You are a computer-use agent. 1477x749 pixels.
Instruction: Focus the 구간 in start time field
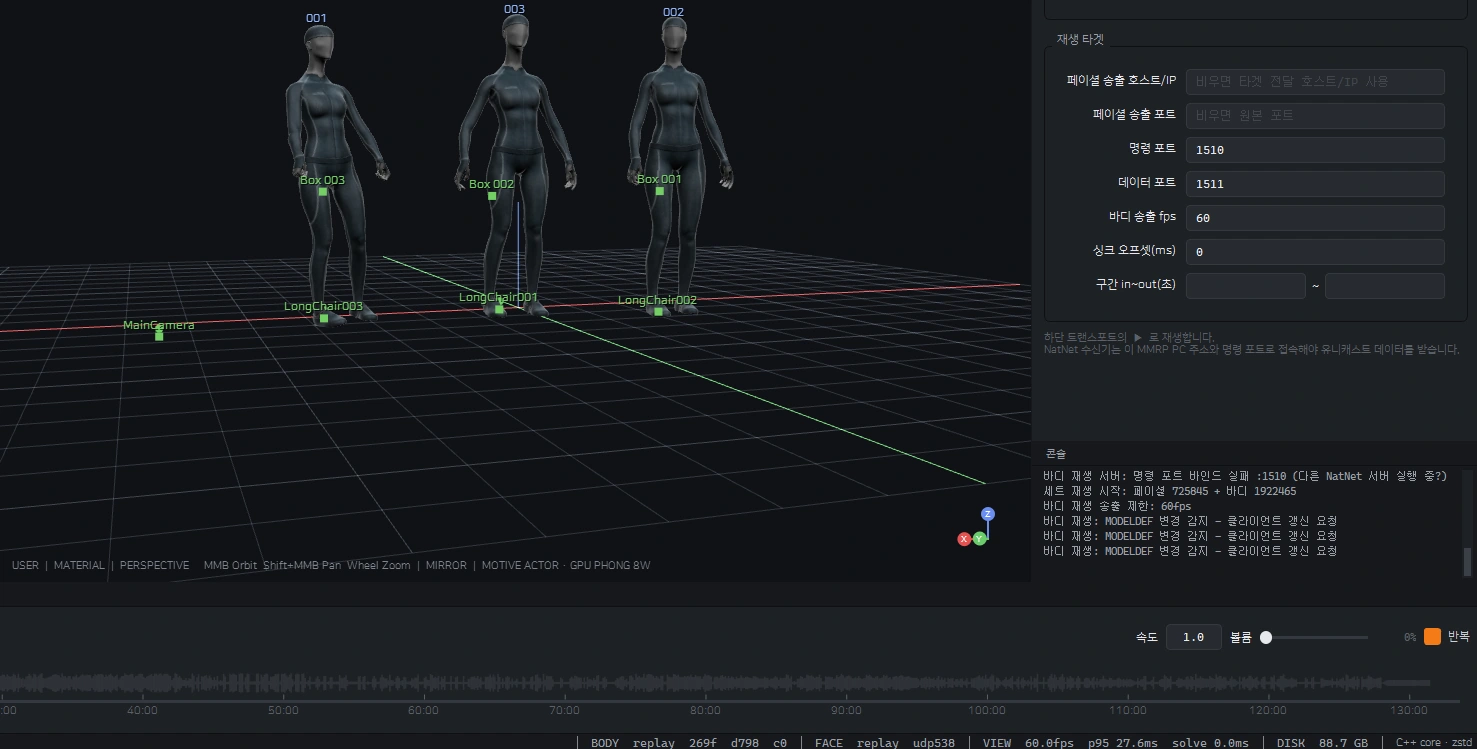[x=1245, y=286]
